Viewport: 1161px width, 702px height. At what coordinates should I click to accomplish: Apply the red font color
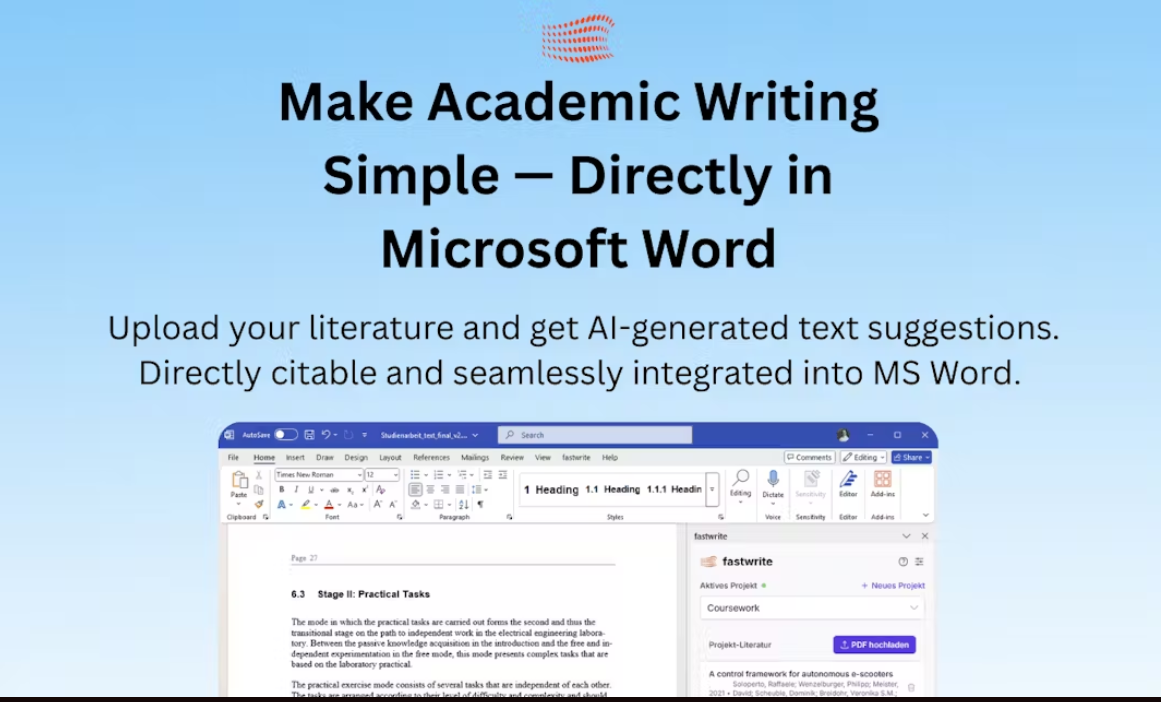329,504
